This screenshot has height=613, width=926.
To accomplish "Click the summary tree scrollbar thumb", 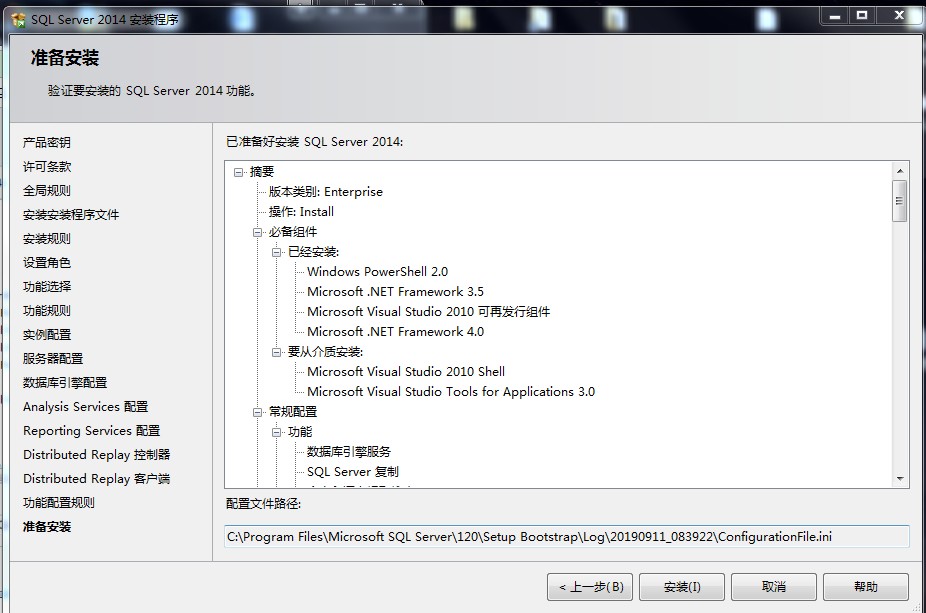I will tap(900, 201).
